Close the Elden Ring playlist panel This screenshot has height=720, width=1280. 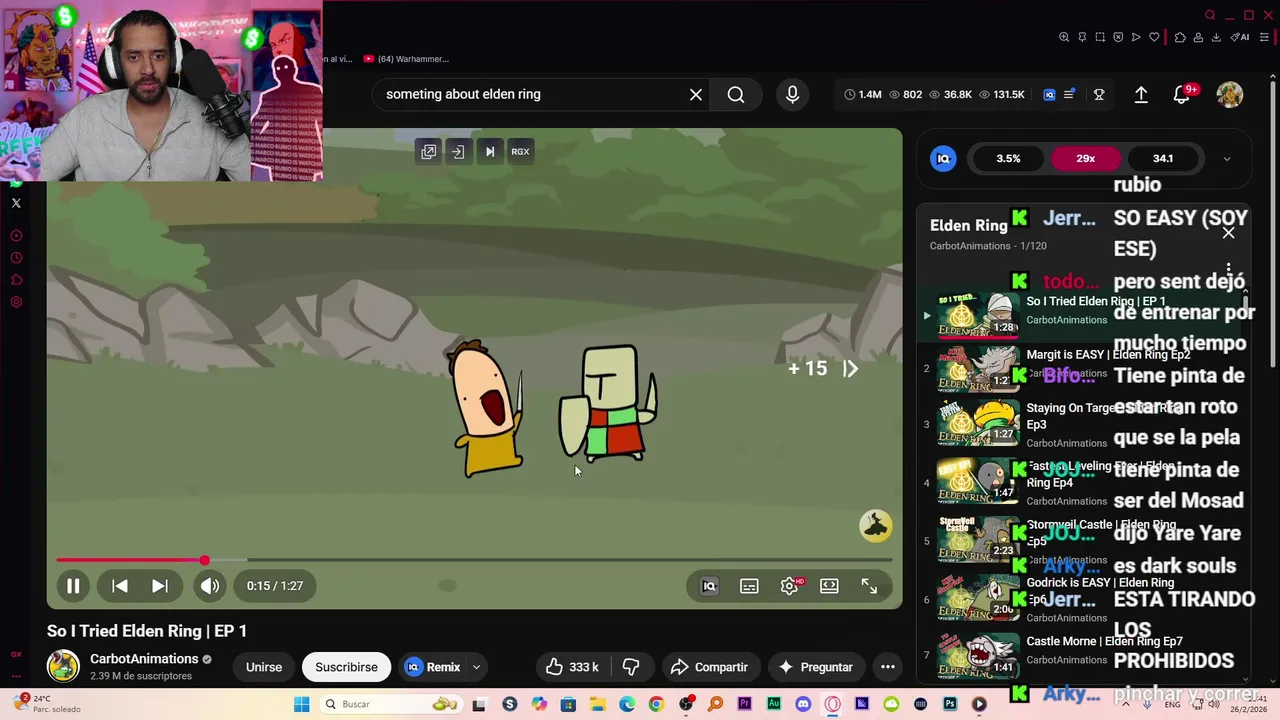tap(1228, 233)
